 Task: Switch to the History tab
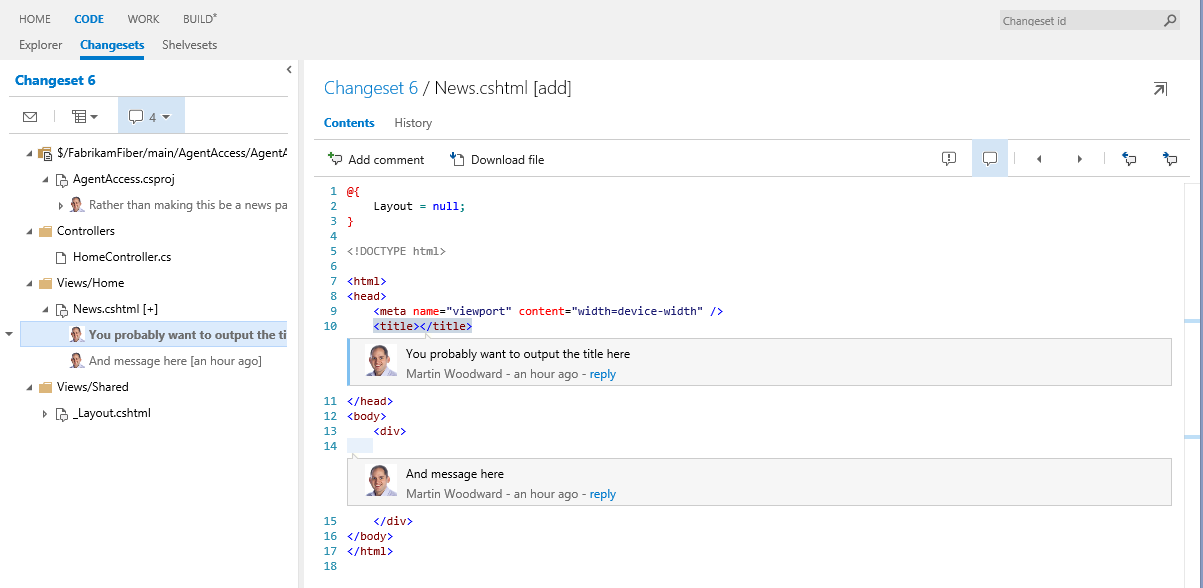413,123
